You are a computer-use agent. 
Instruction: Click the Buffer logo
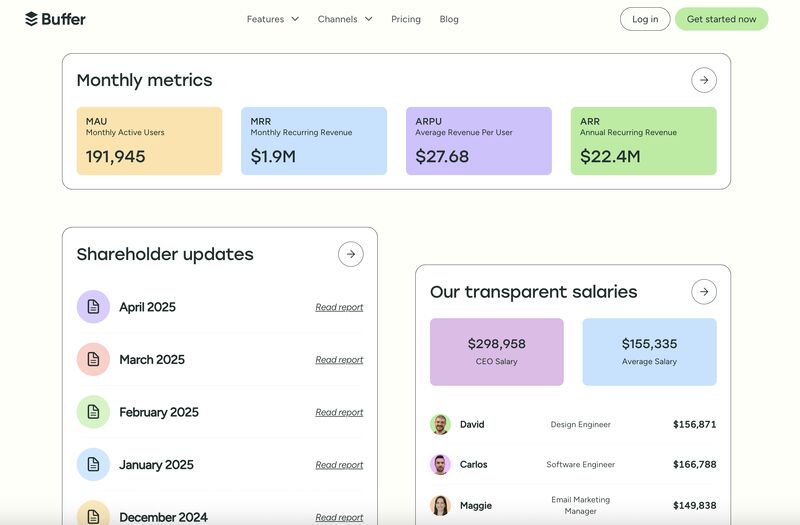(55, 19)
